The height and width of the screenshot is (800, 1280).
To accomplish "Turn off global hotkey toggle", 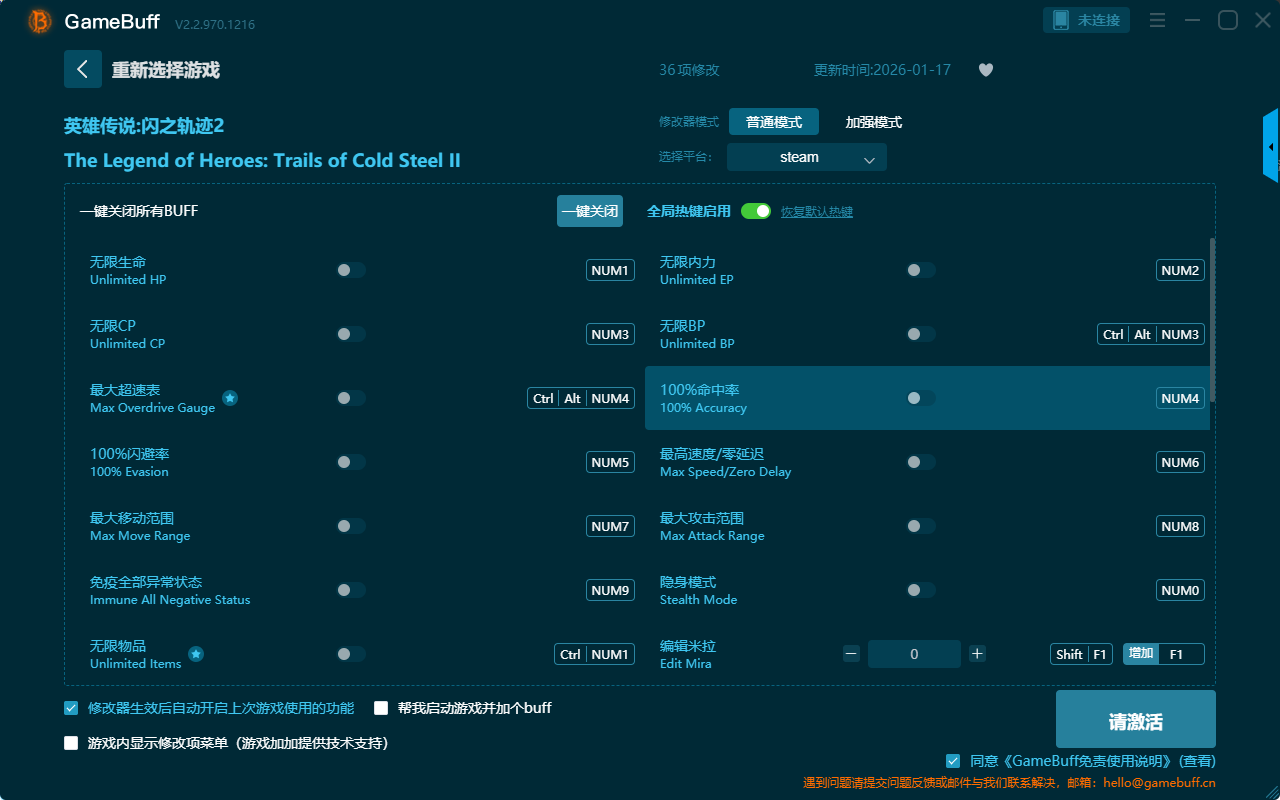I will (x=755, y=211).
